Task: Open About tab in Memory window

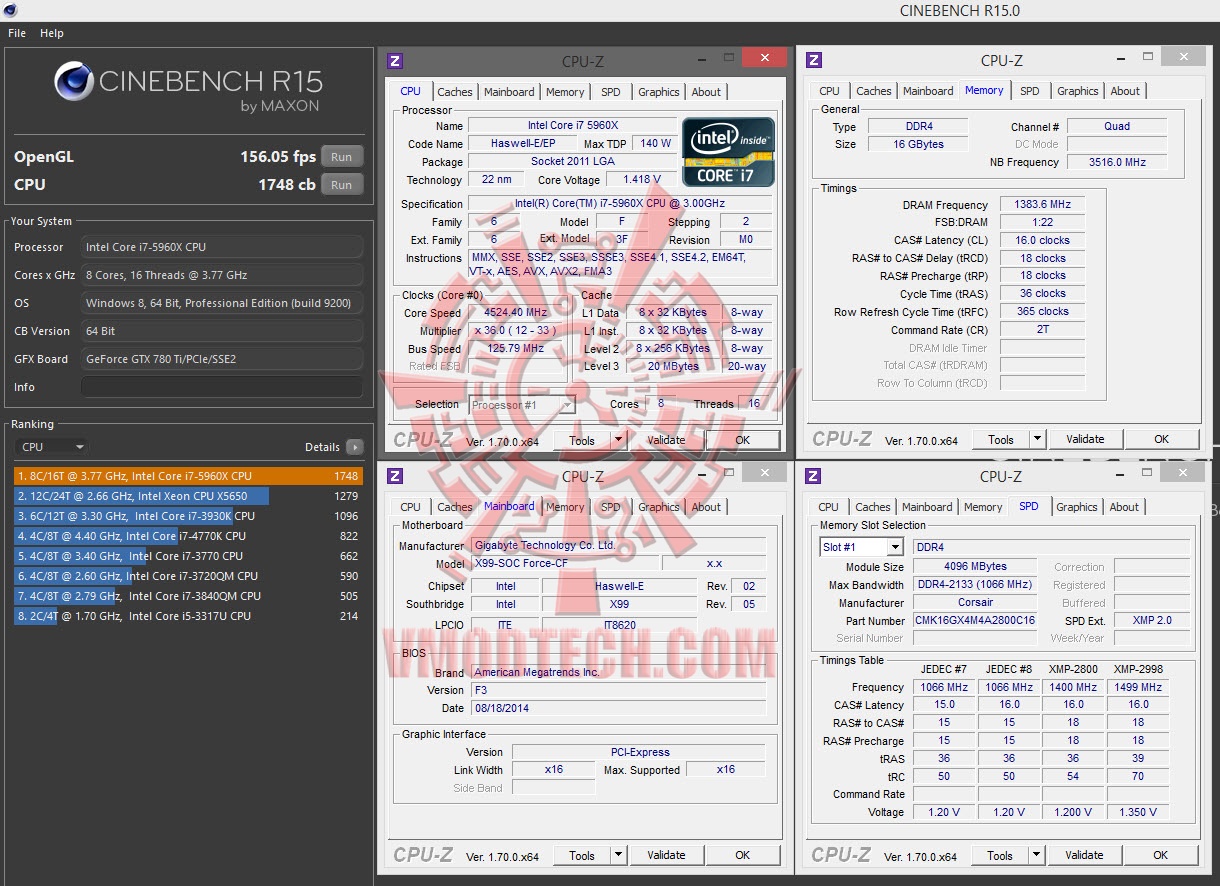Action: point(1125,91)
